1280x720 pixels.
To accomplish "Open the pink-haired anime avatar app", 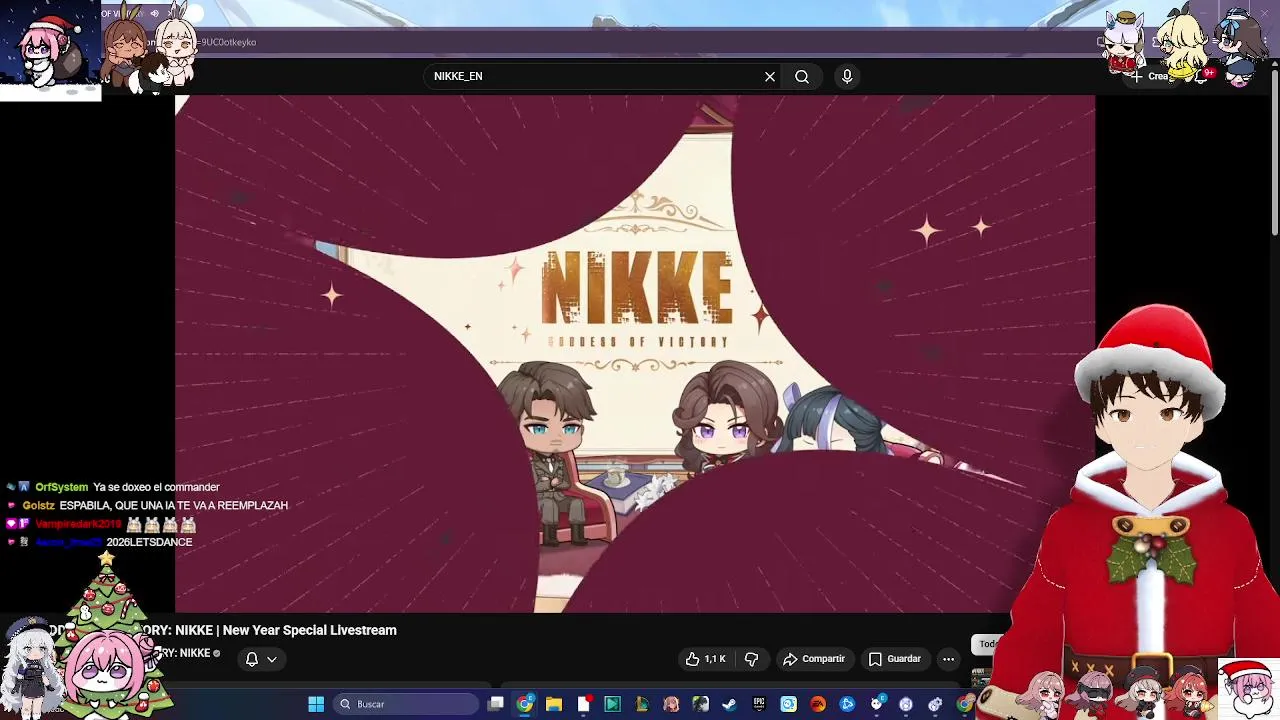I will [x=671, y=704].
